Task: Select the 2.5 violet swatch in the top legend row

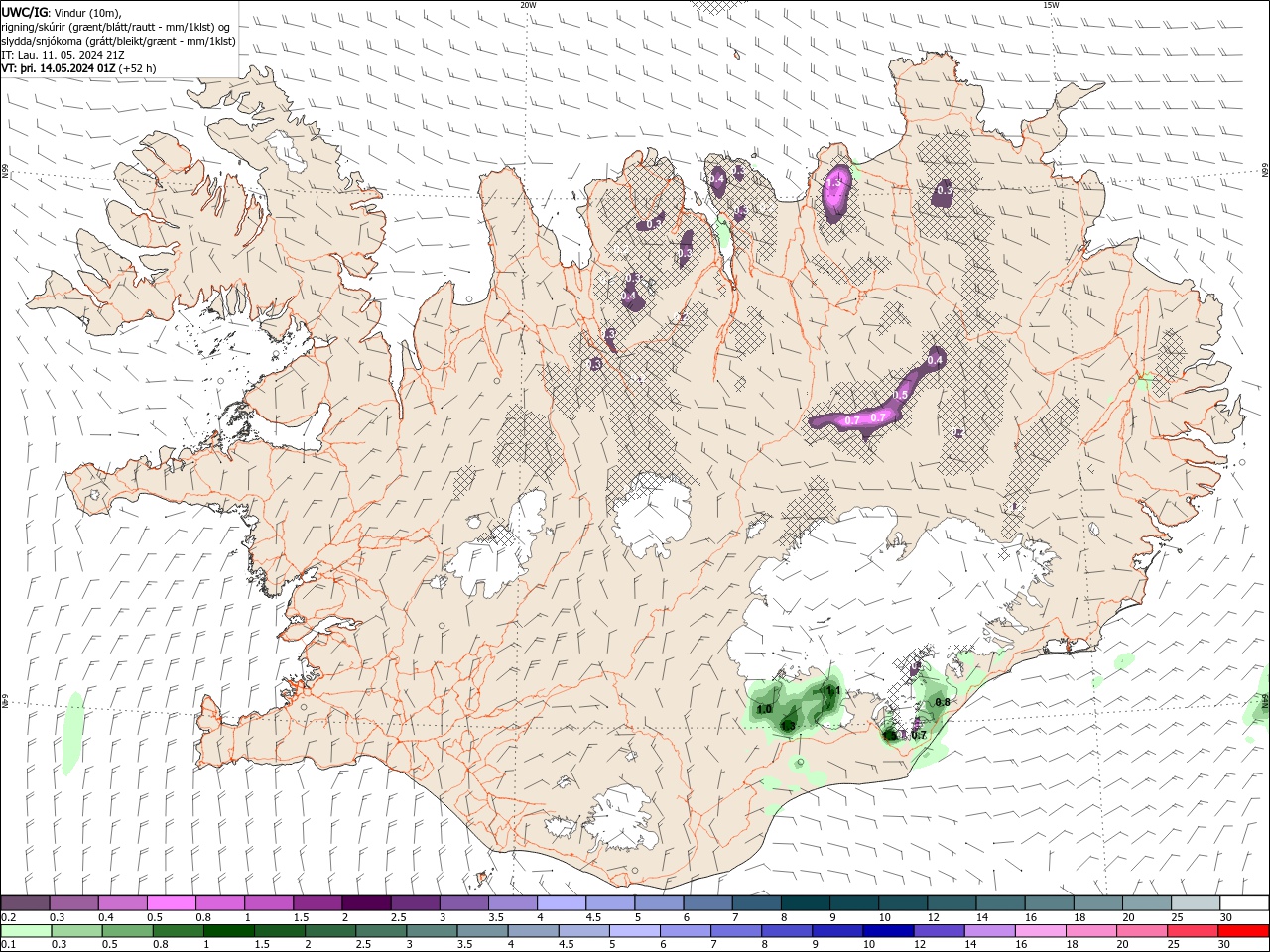Action: pyautogui.click(x=415, y=902)
